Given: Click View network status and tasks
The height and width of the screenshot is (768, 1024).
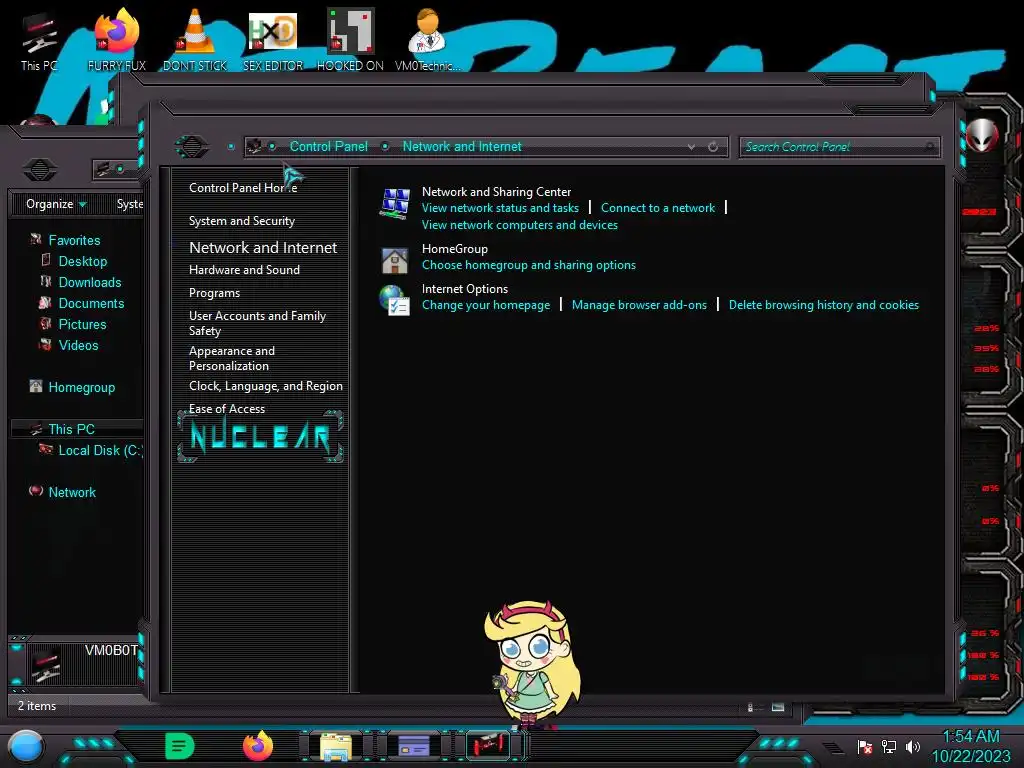Looking at the screenshot, I should point(500,208).
